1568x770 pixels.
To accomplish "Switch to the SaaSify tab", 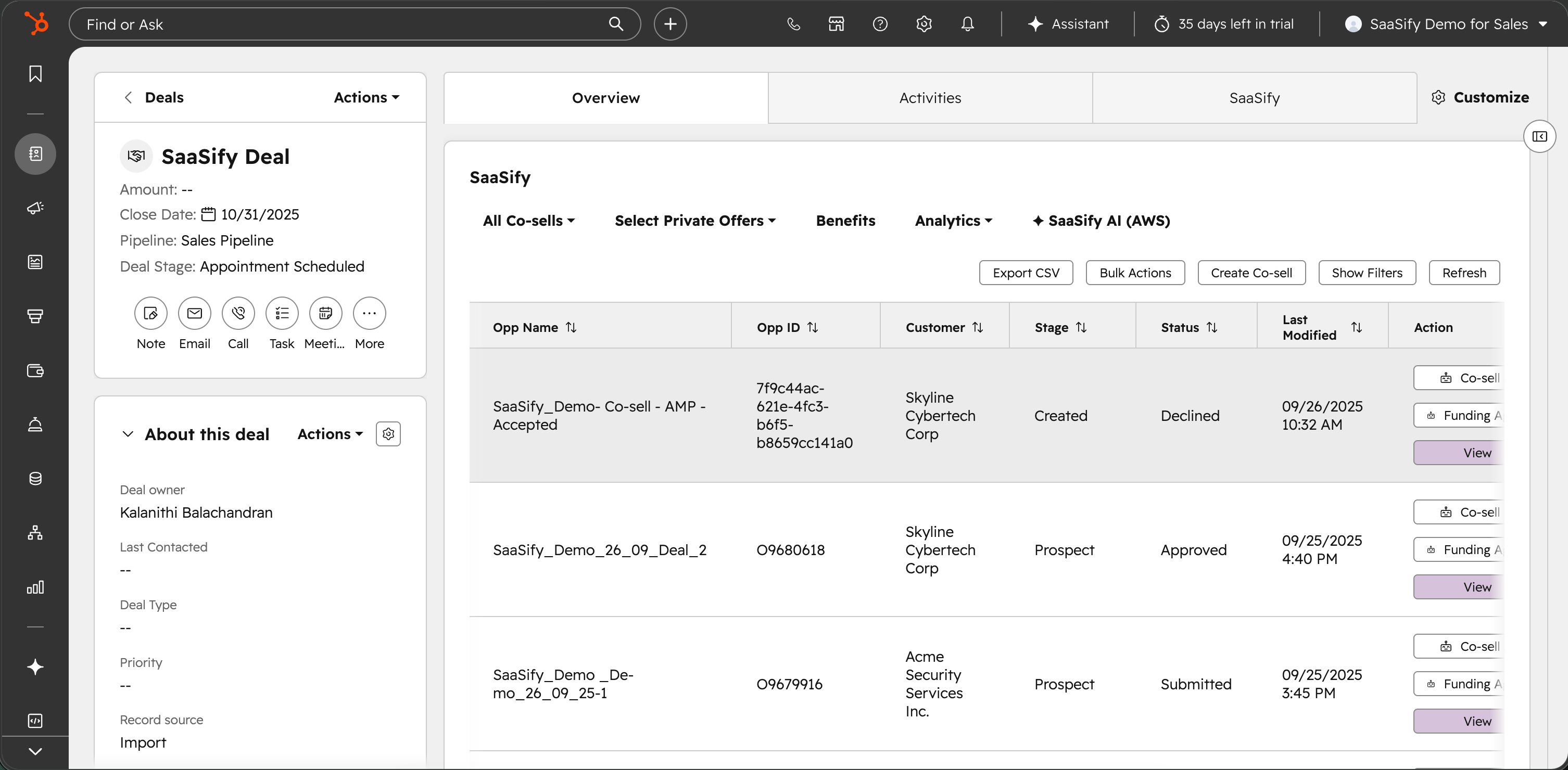I will click(1255, 98).
